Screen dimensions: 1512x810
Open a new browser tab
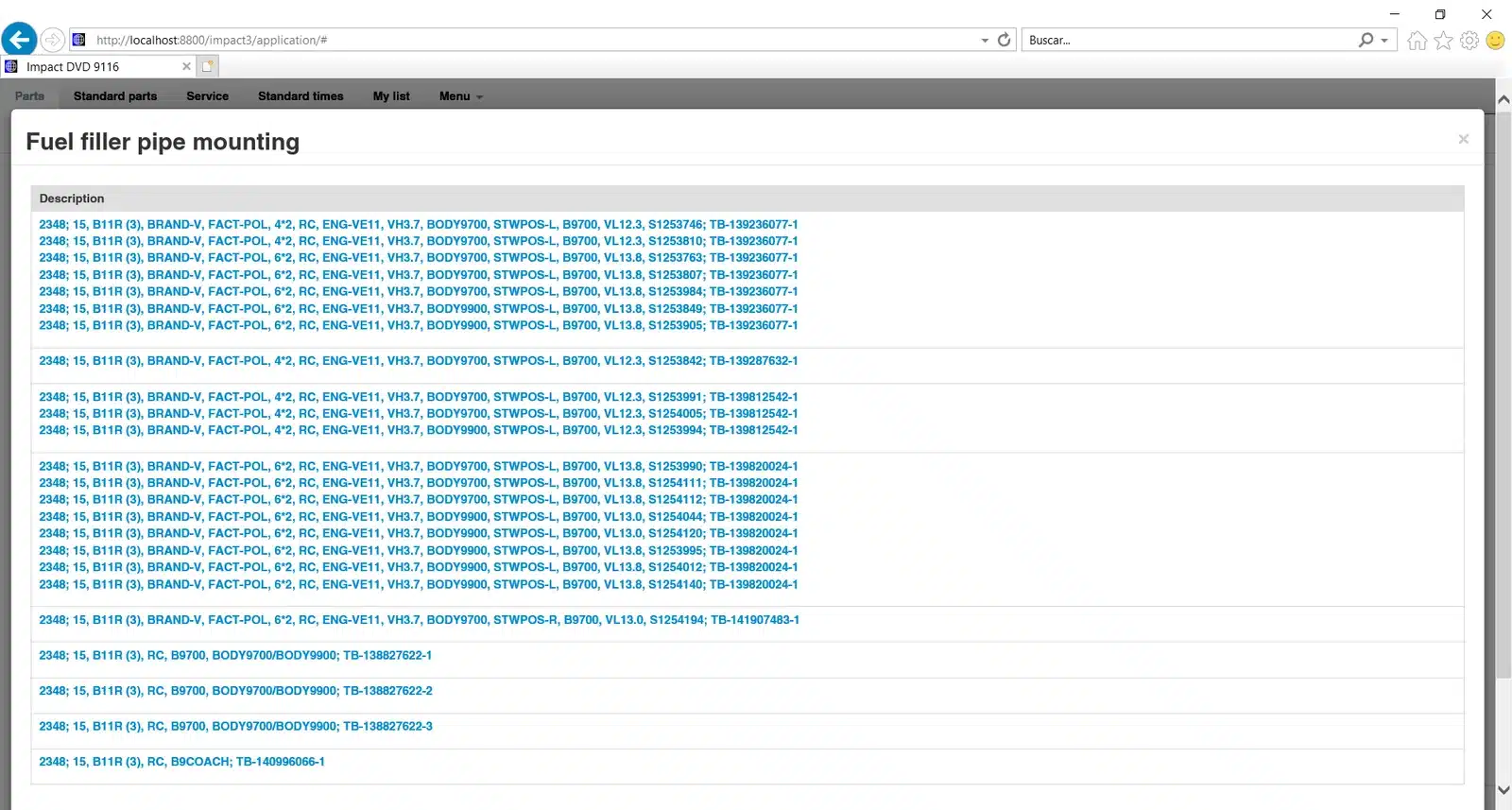click(x=208, y=66)
